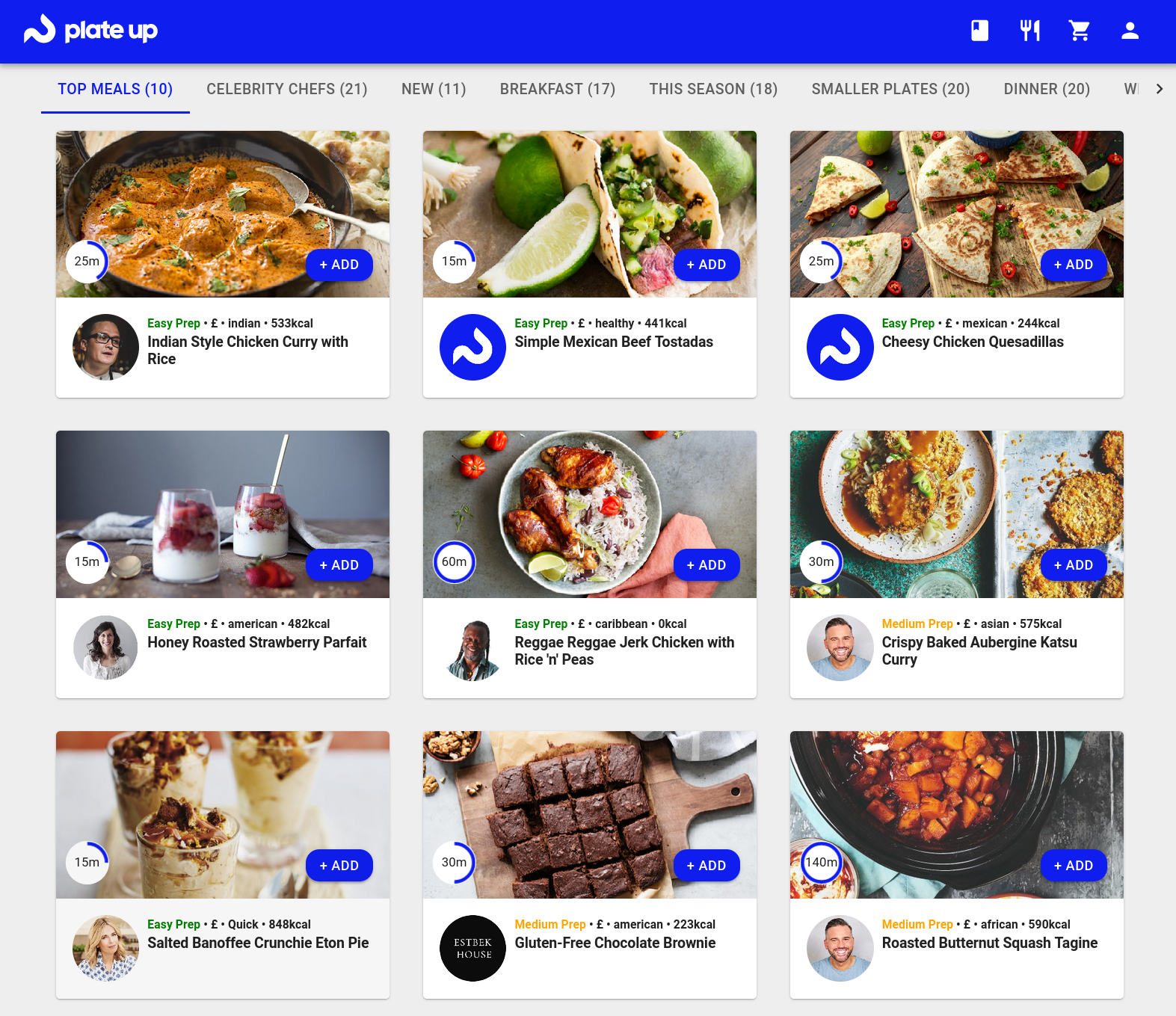Add Reggae Reggae Jerk Chicken meal
This screenshot has width=1176, height=1016.
706,565
